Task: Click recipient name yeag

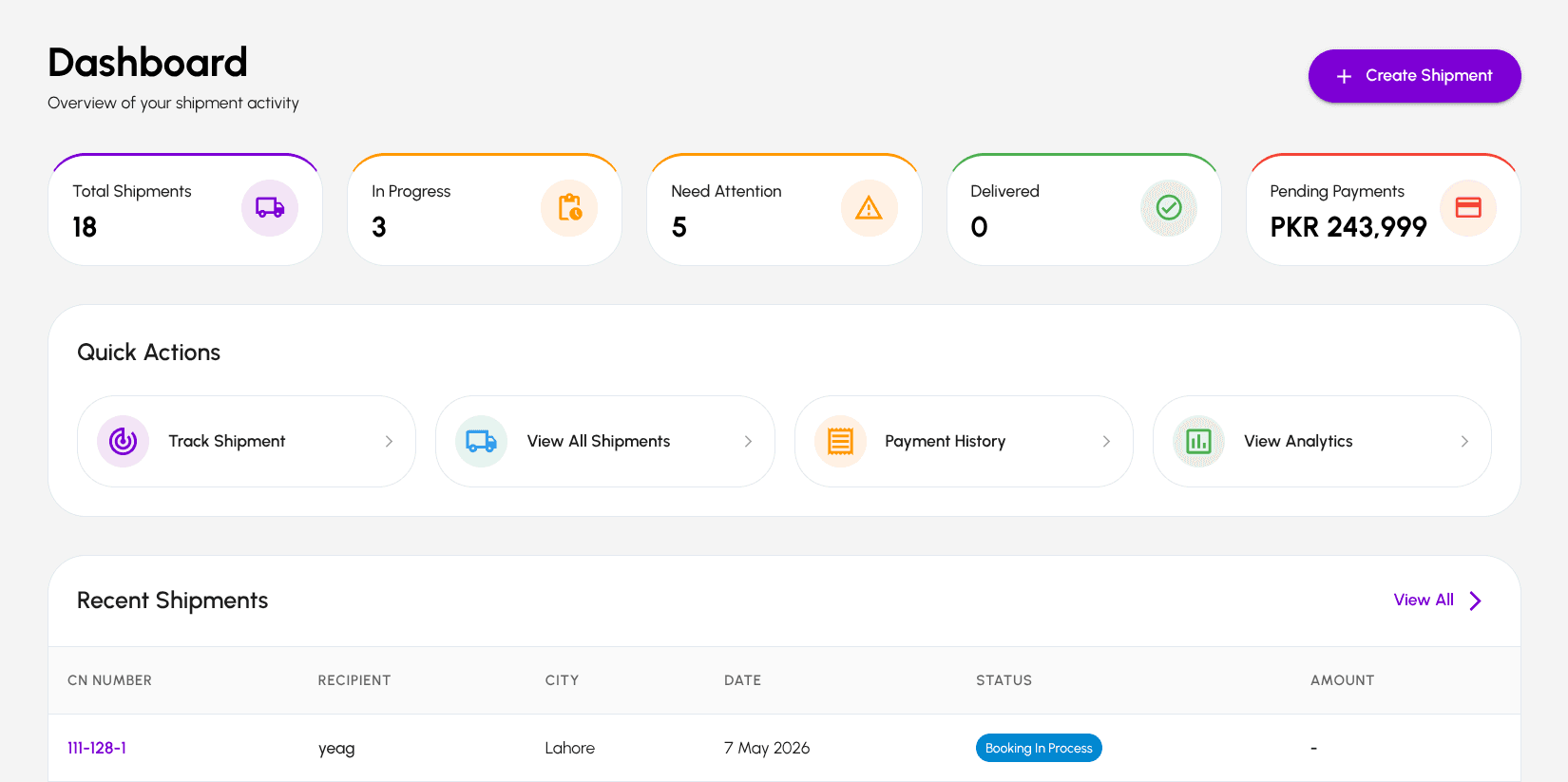Action: [336, 749]
